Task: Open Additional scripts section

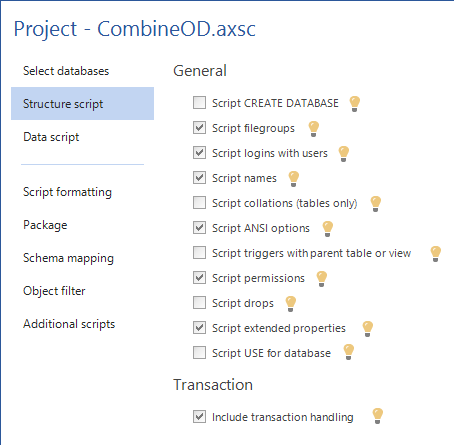Action: click(69, 324)
